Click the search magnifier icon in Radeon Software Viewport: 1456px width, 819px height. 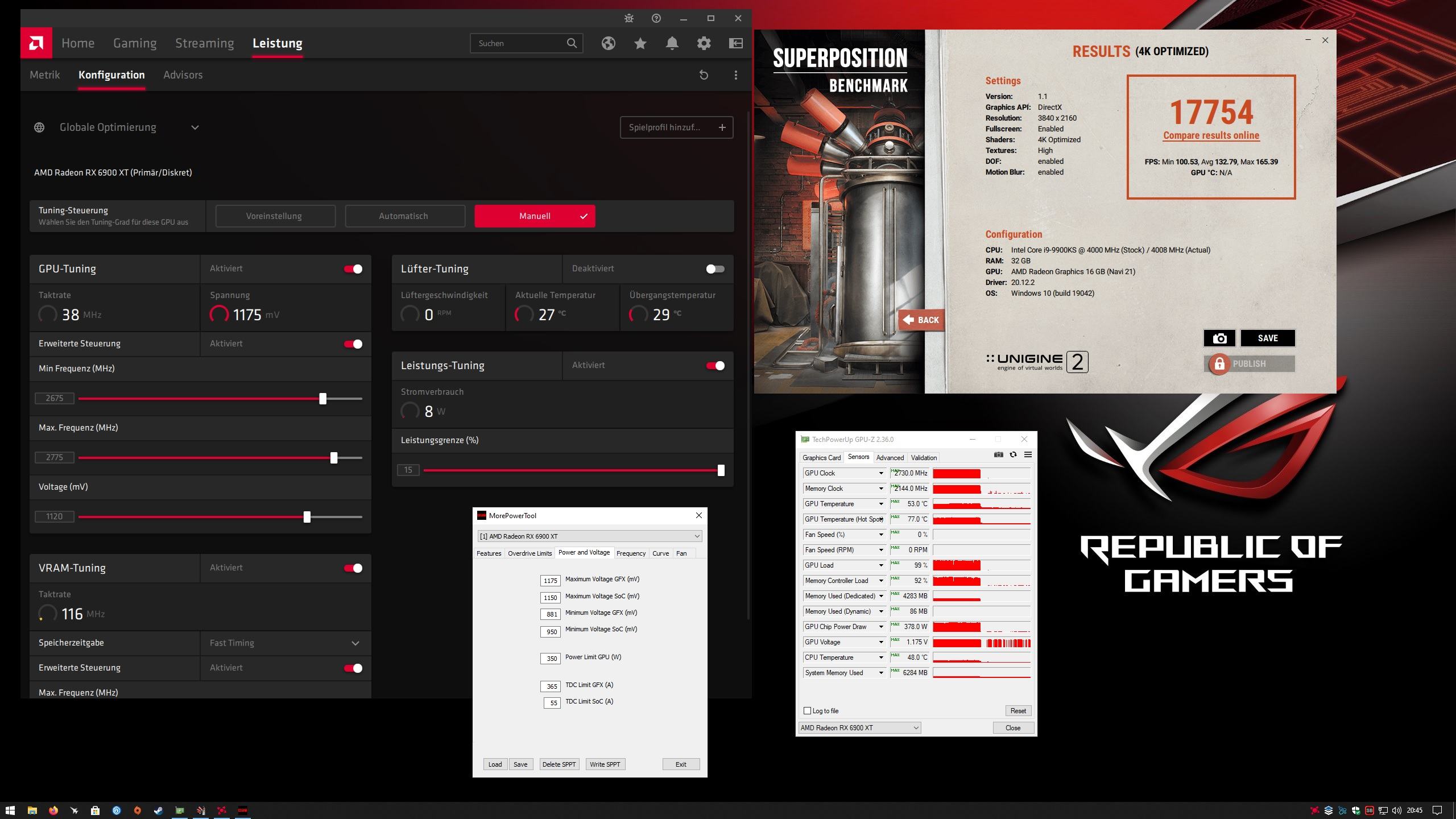(572, 43)
